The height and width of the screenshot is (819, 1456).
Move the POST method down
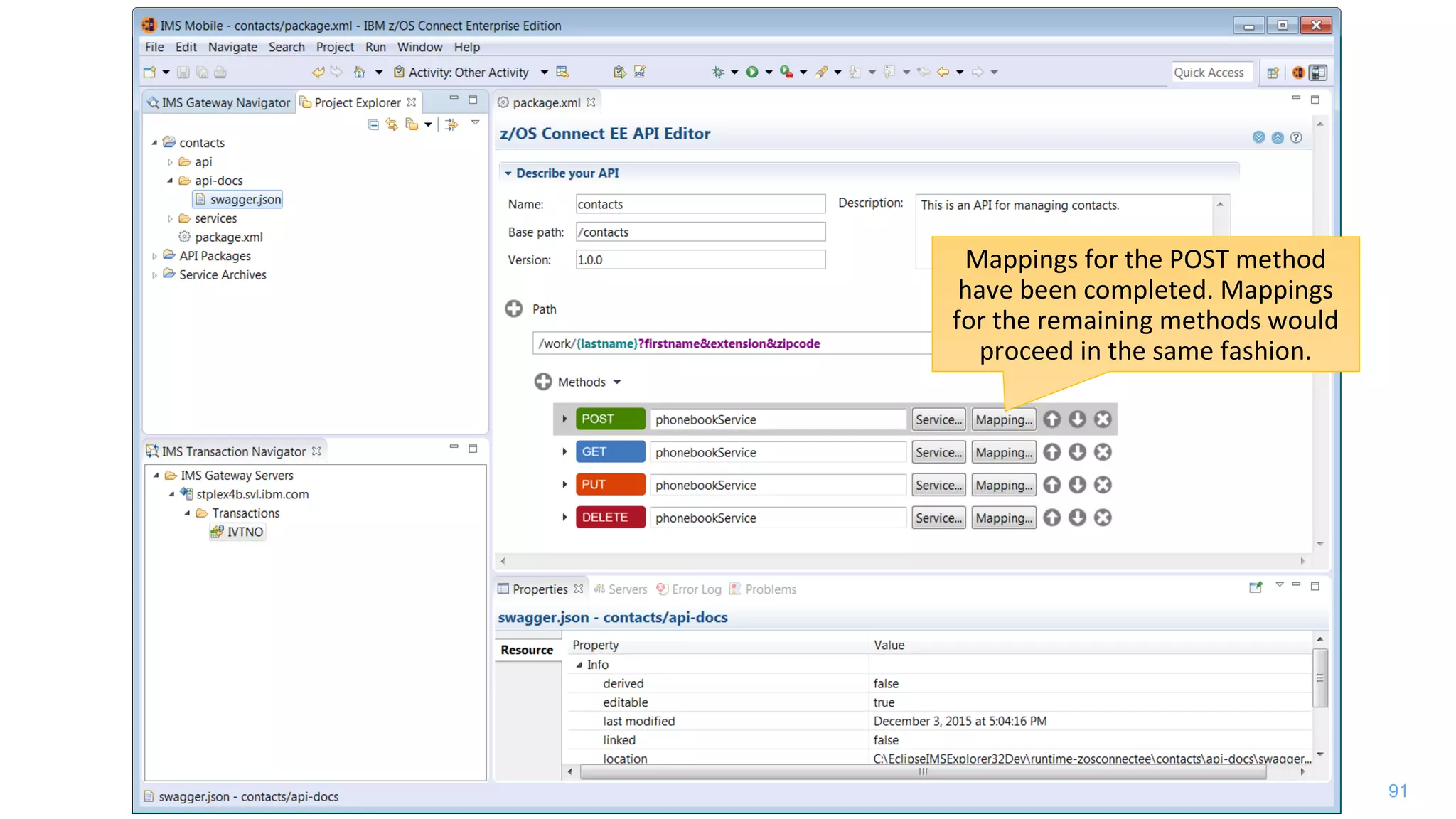pos(1077,419)
